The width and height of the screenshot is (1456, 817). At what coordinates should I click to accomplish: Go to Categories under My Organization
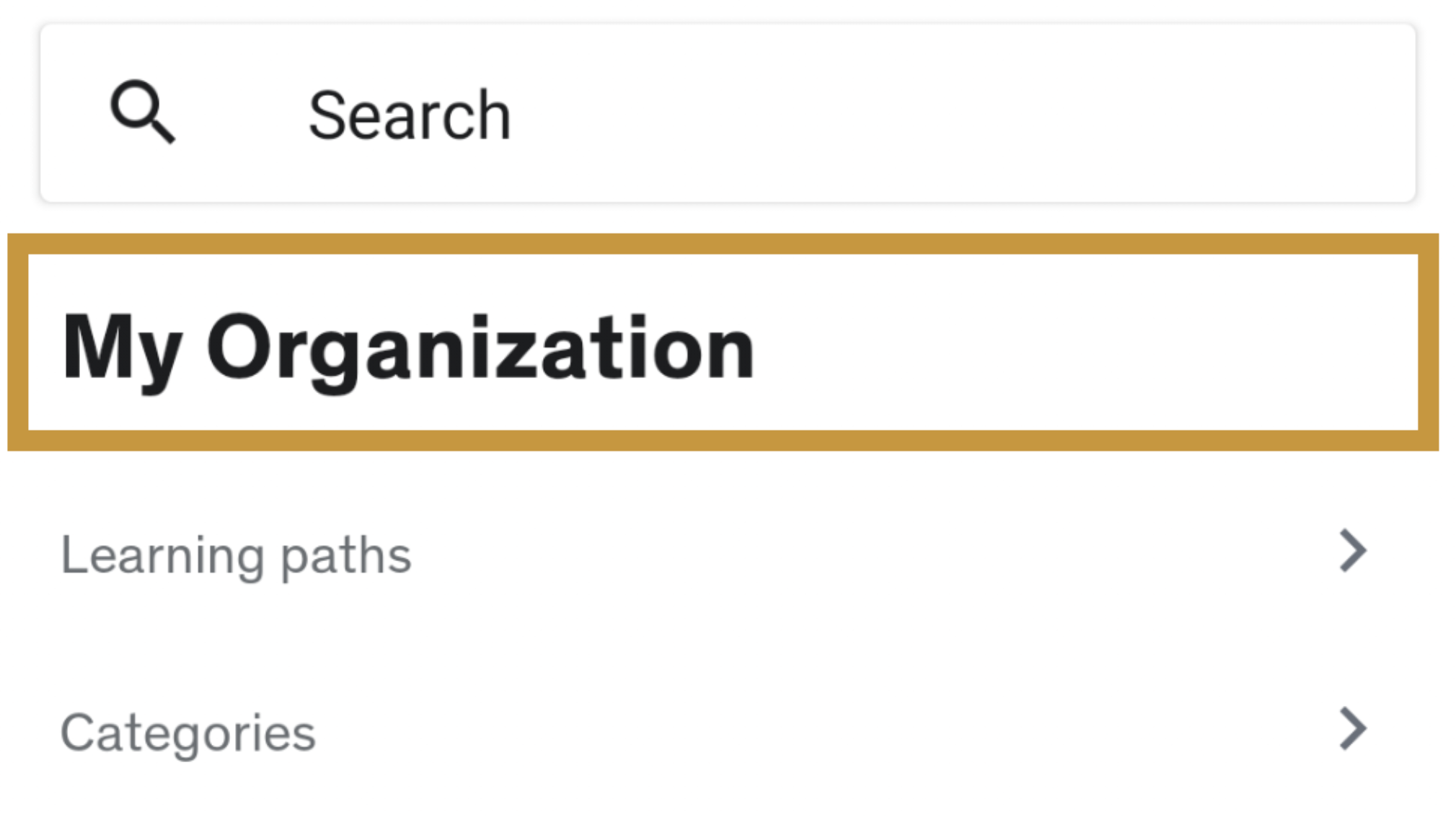(187, 733)
